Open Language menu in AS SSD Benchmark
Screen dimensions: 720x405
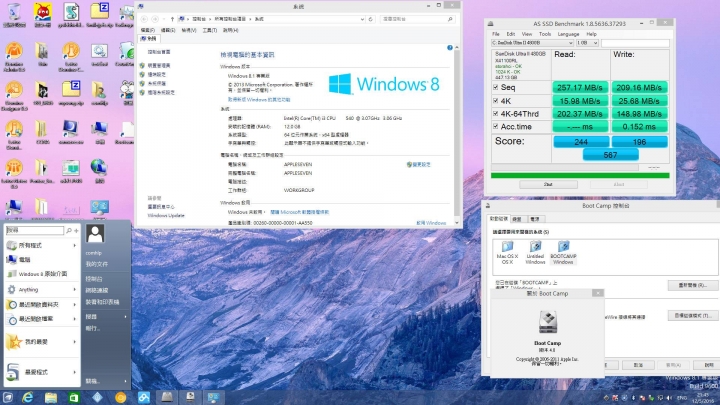click(x=568, y=34)
